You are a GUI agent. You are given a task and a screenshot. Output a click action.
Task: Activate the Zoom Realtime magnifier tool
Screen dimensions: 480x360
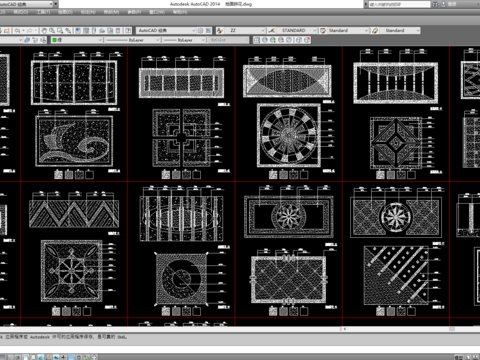pos(52,31)
